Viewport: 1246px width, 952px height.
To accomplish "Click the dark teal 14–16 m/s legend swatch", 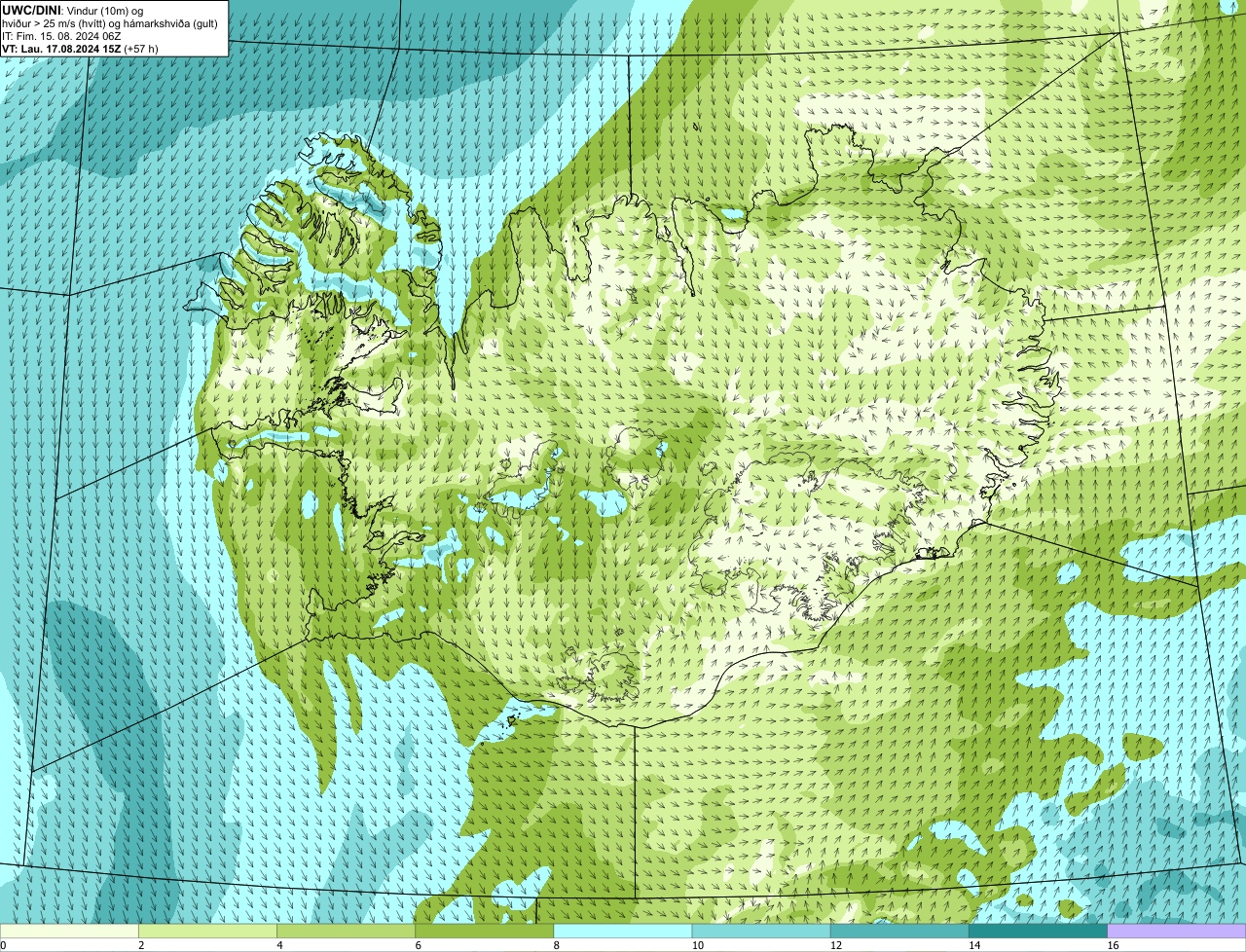I will (1039, 931).
